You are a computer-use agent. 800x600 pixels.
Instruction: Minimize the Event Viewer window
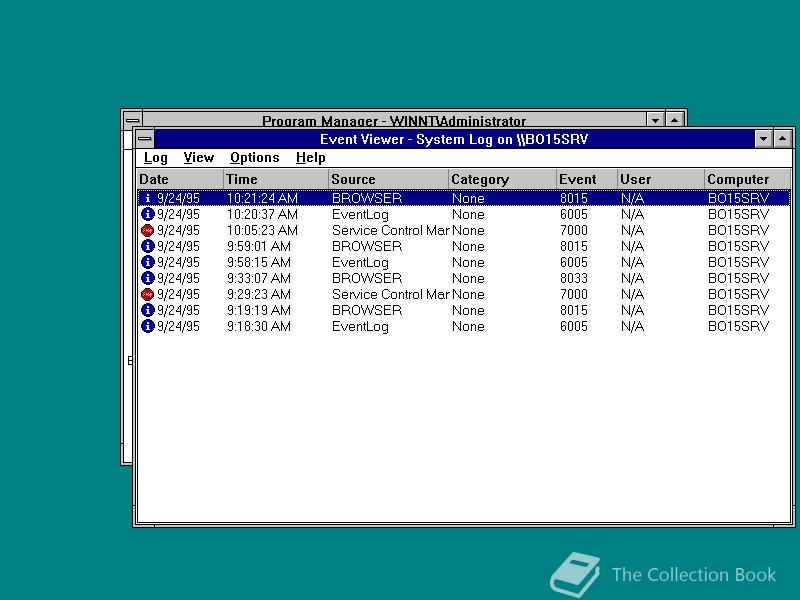[763, 138]
